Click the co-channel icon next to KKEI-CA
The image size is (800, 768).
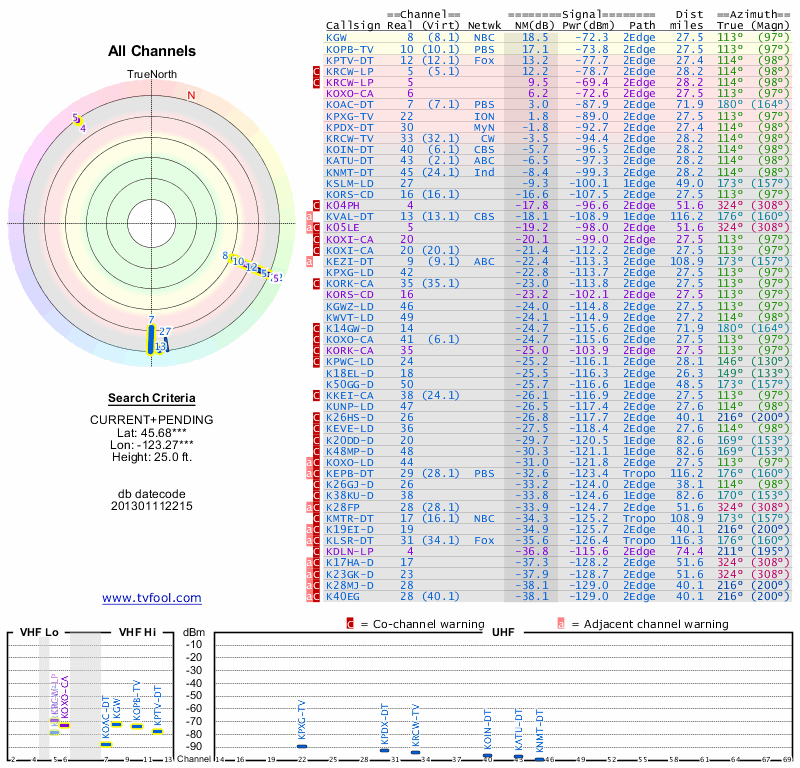(316, 395)
